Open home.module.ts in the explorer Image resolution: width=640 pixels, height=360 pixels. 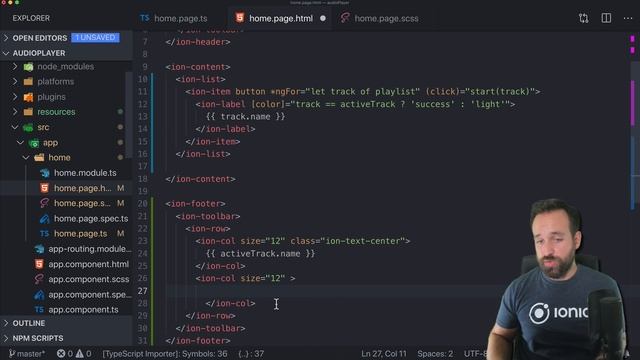click(85, 173)
